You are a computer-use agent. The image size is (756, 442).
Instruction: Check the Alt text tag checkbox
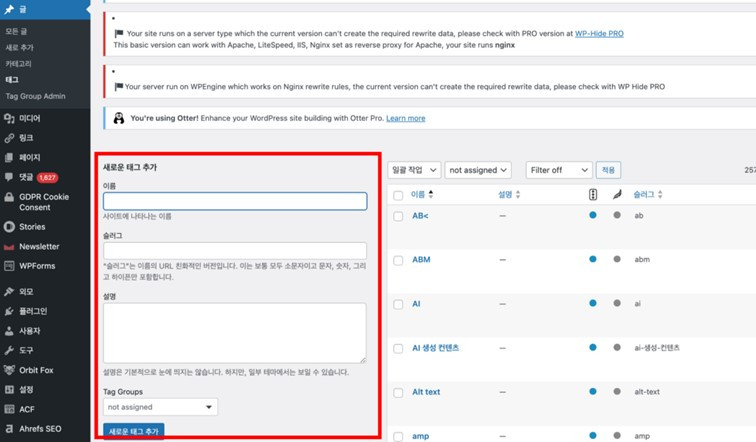[398, 393]
